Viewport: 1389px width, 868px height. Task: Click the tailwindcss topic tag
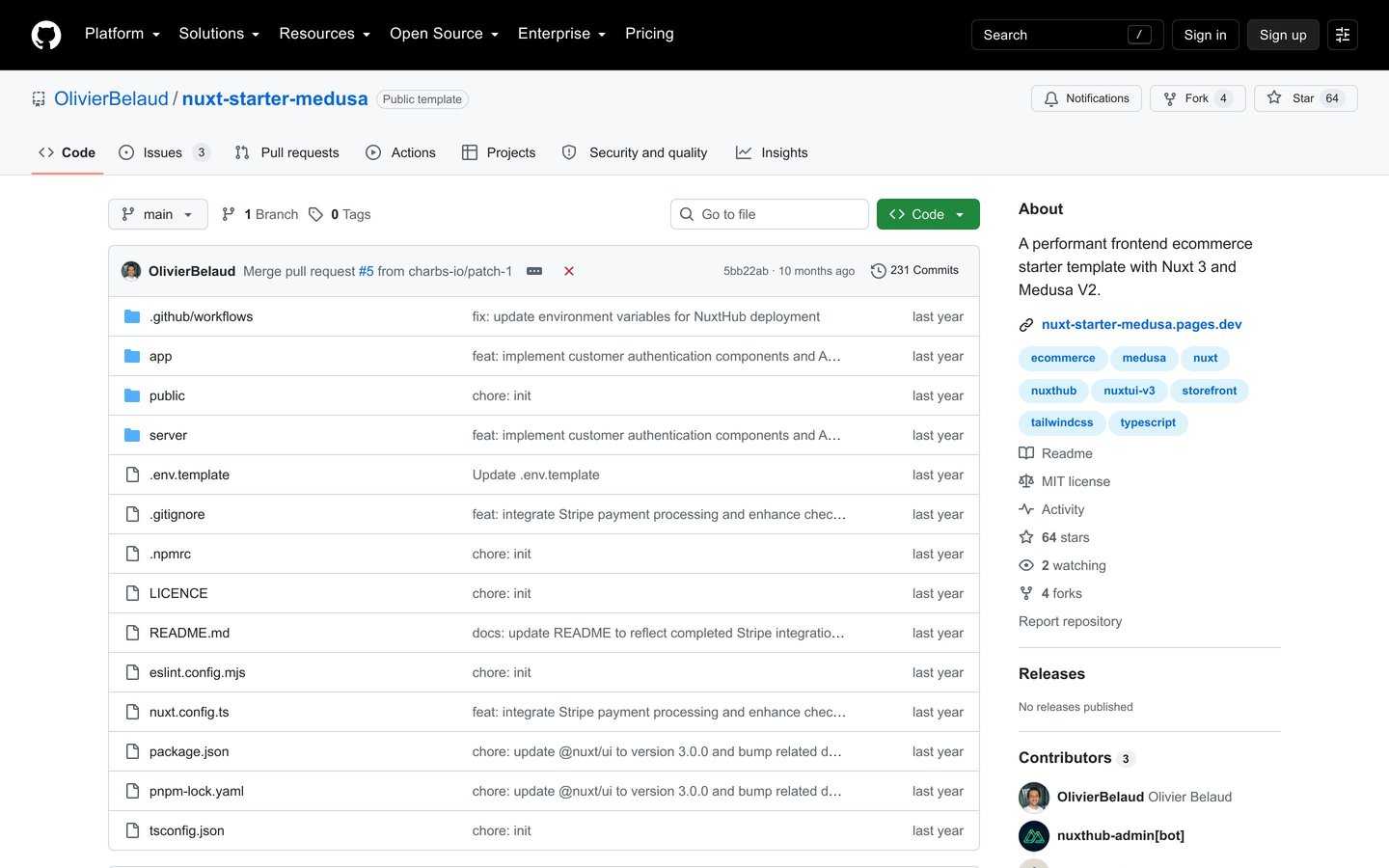click(x=1062, y=422)
